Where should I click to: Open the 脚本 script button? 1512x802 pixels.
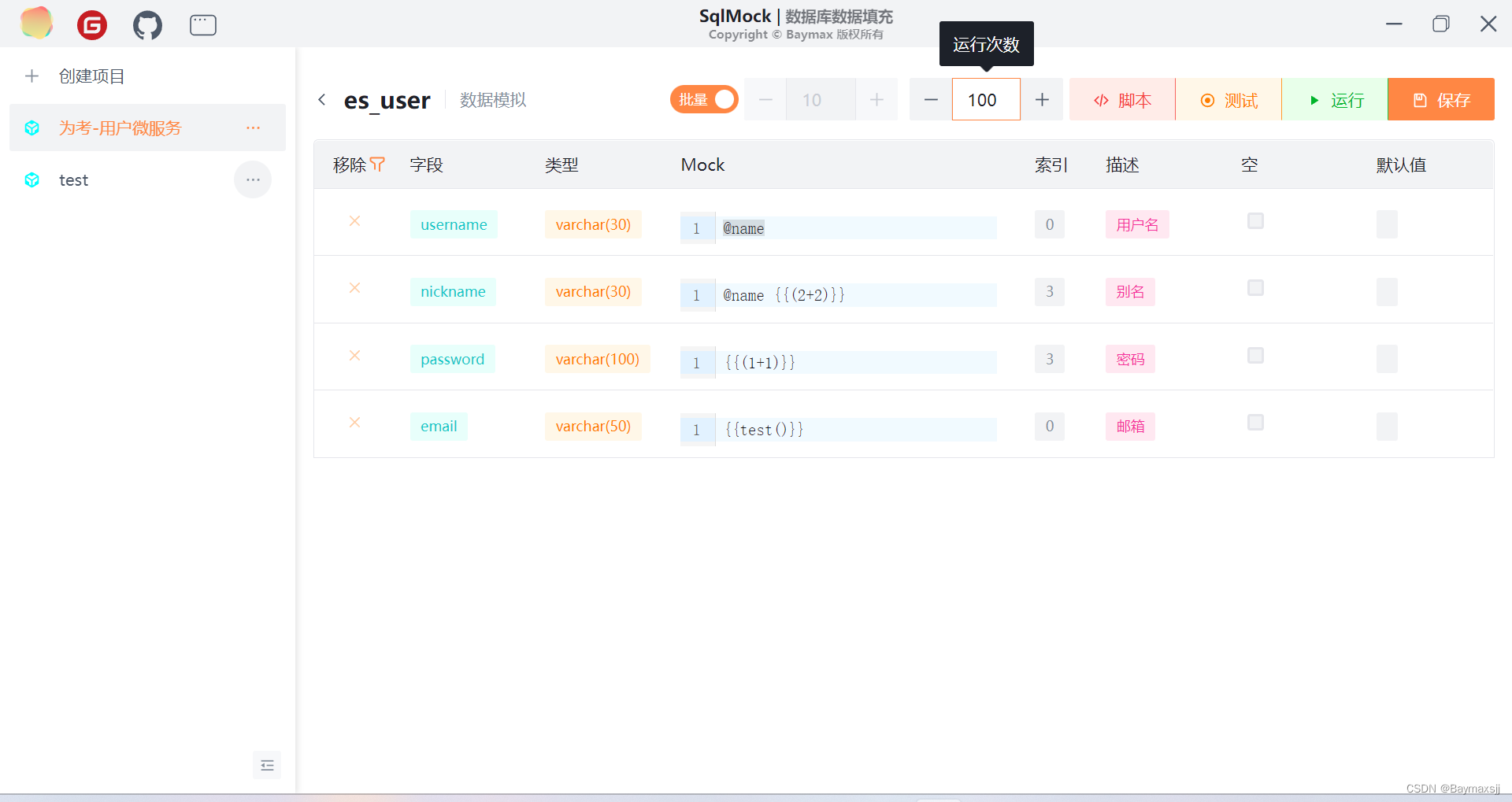tap(1122, 99)
